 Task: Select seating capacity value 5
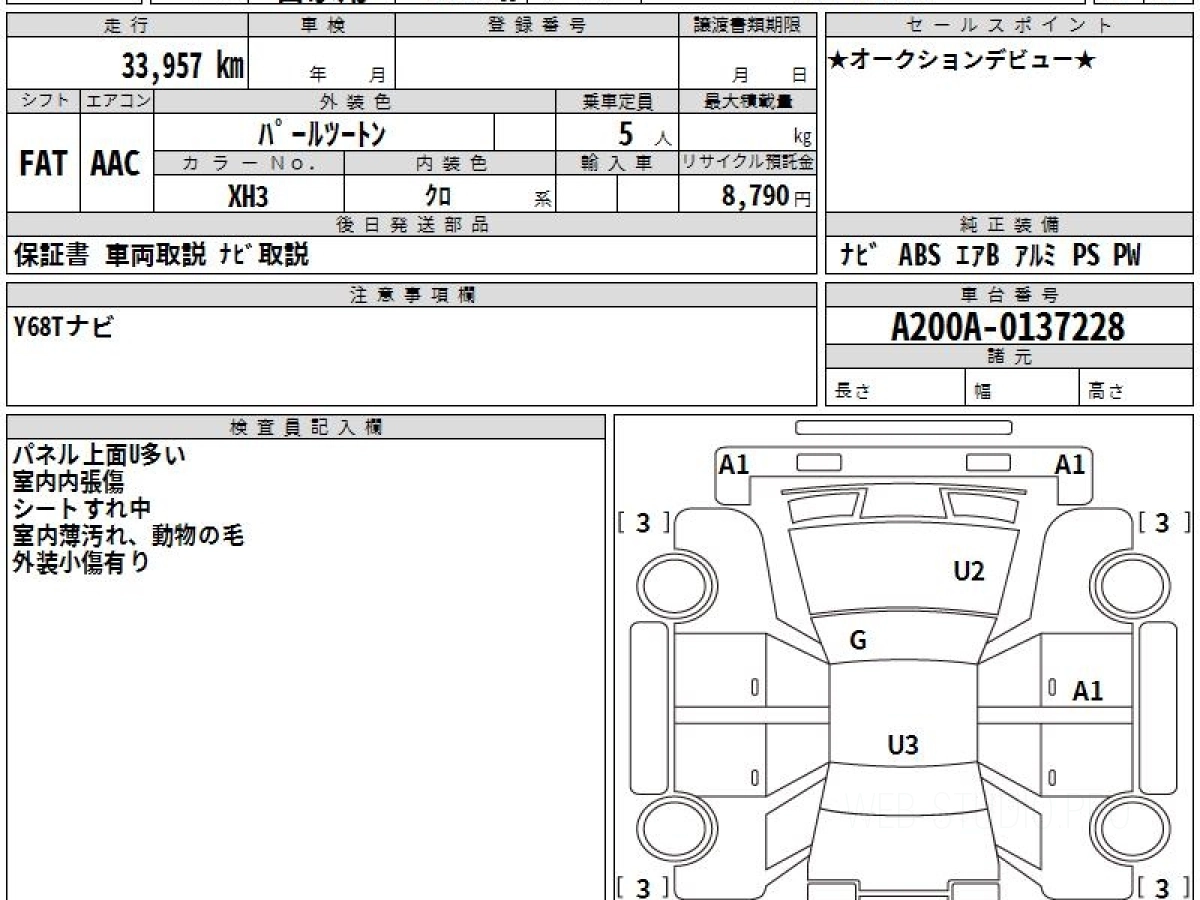point(626,133)
